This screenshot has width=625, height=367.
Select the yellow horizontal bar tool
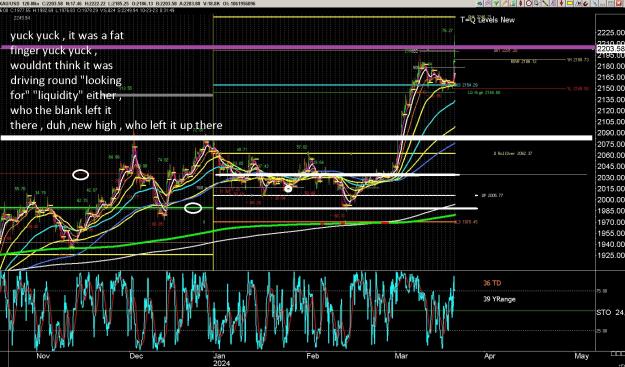coord(570,3)
